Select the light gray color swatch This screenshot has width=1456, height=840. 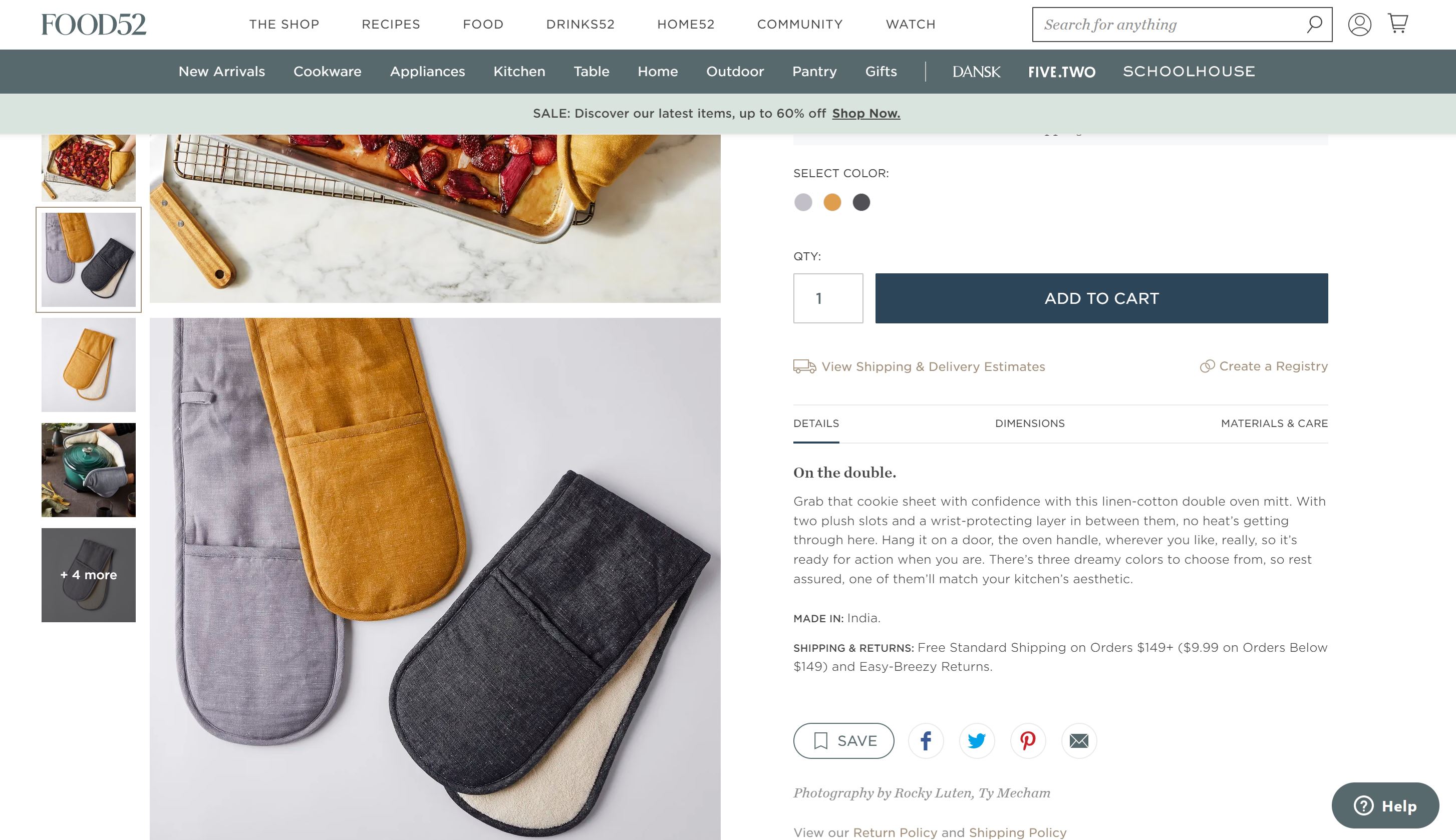803,203
